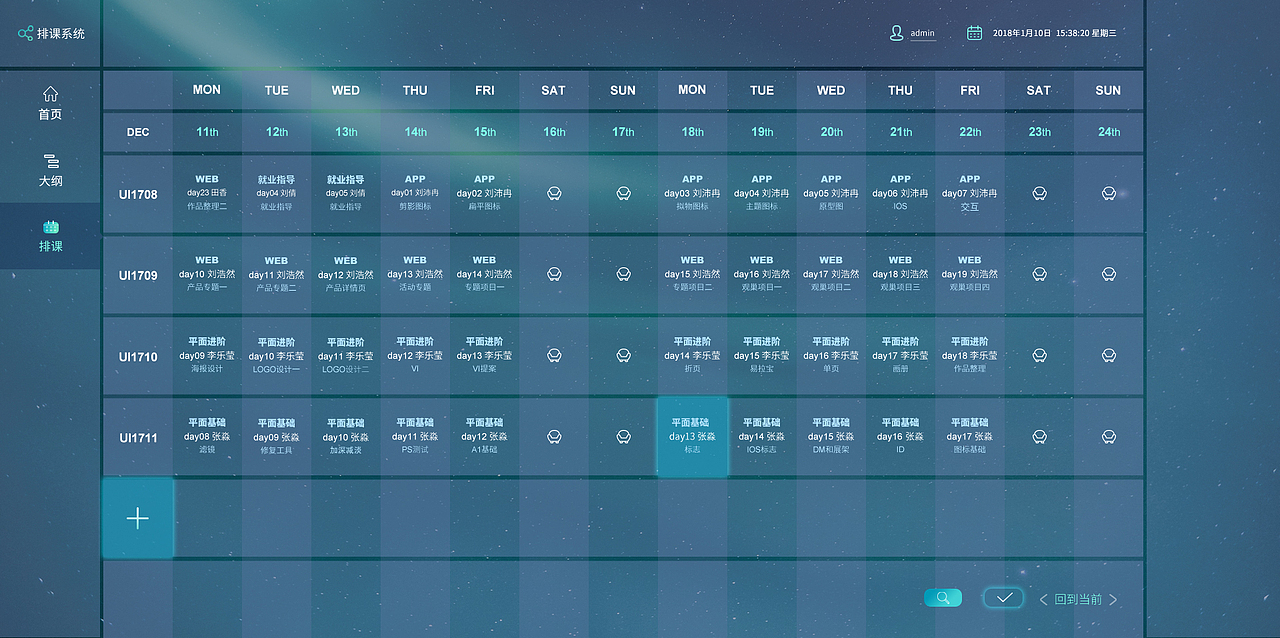The height and width of the screenshot is (638, 1280).
Task: Open the day12 李乐莹 VI lesson cell
Action: click(415, 355)
